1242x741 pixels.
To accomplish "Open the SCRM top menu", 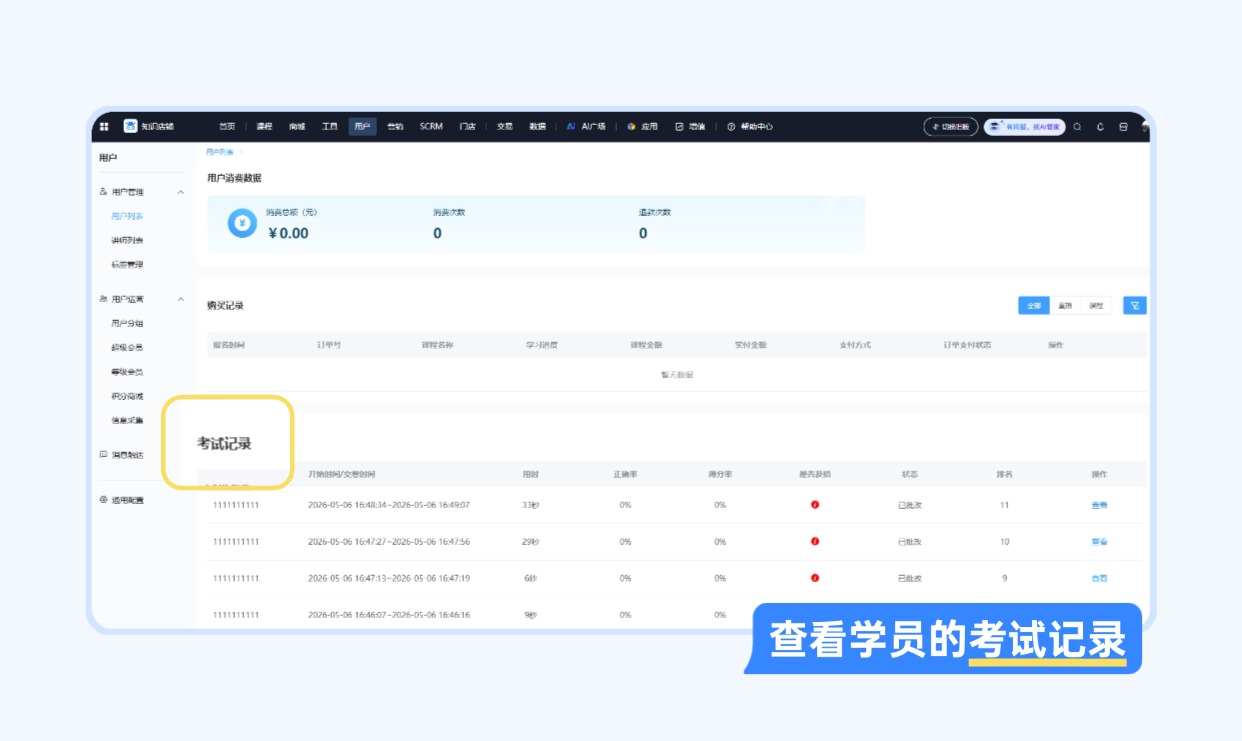I will 431,127.
